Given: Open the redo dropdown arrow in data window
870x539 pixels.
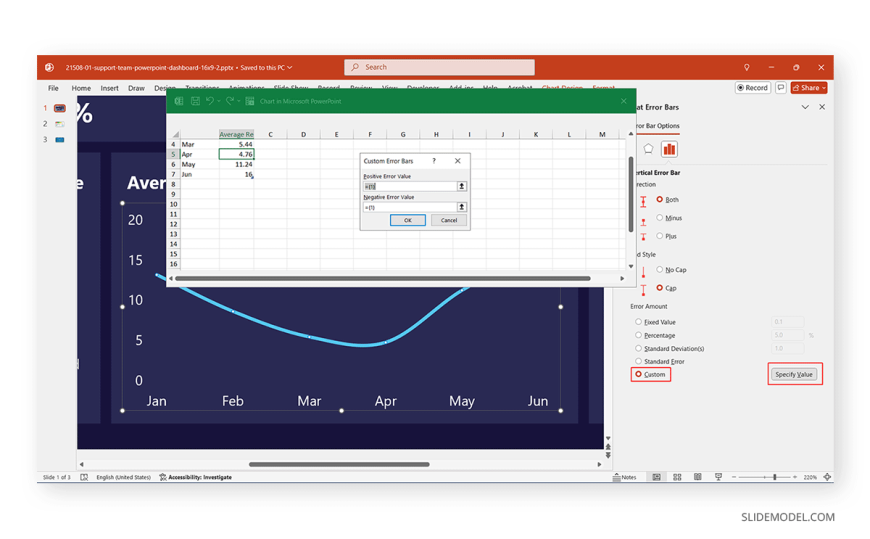Looking at the screenshot, I should [x=238, y=101].
